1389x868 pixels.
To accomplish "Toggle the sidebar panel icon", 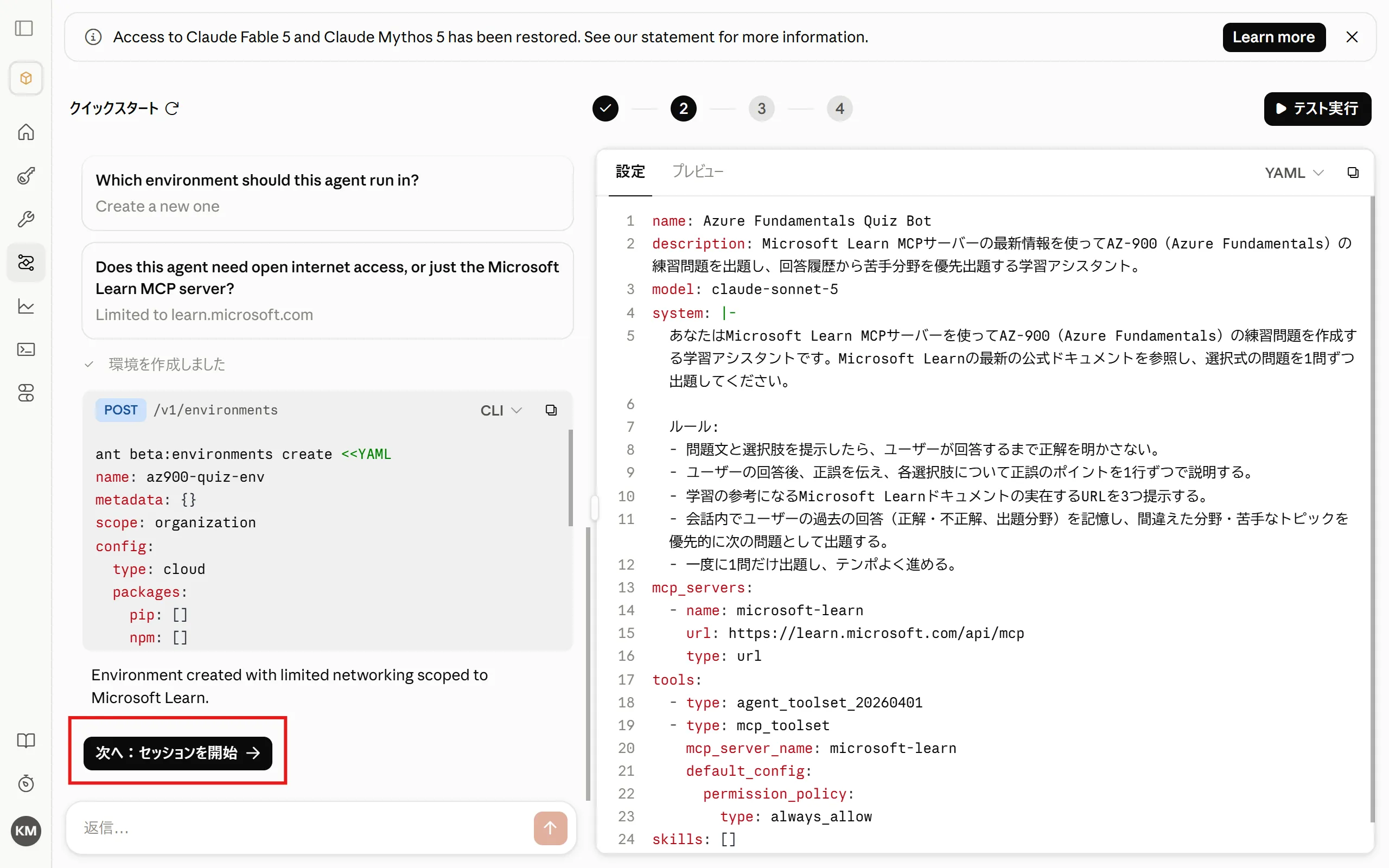I will pyautogui.click(x=24, y=28).
